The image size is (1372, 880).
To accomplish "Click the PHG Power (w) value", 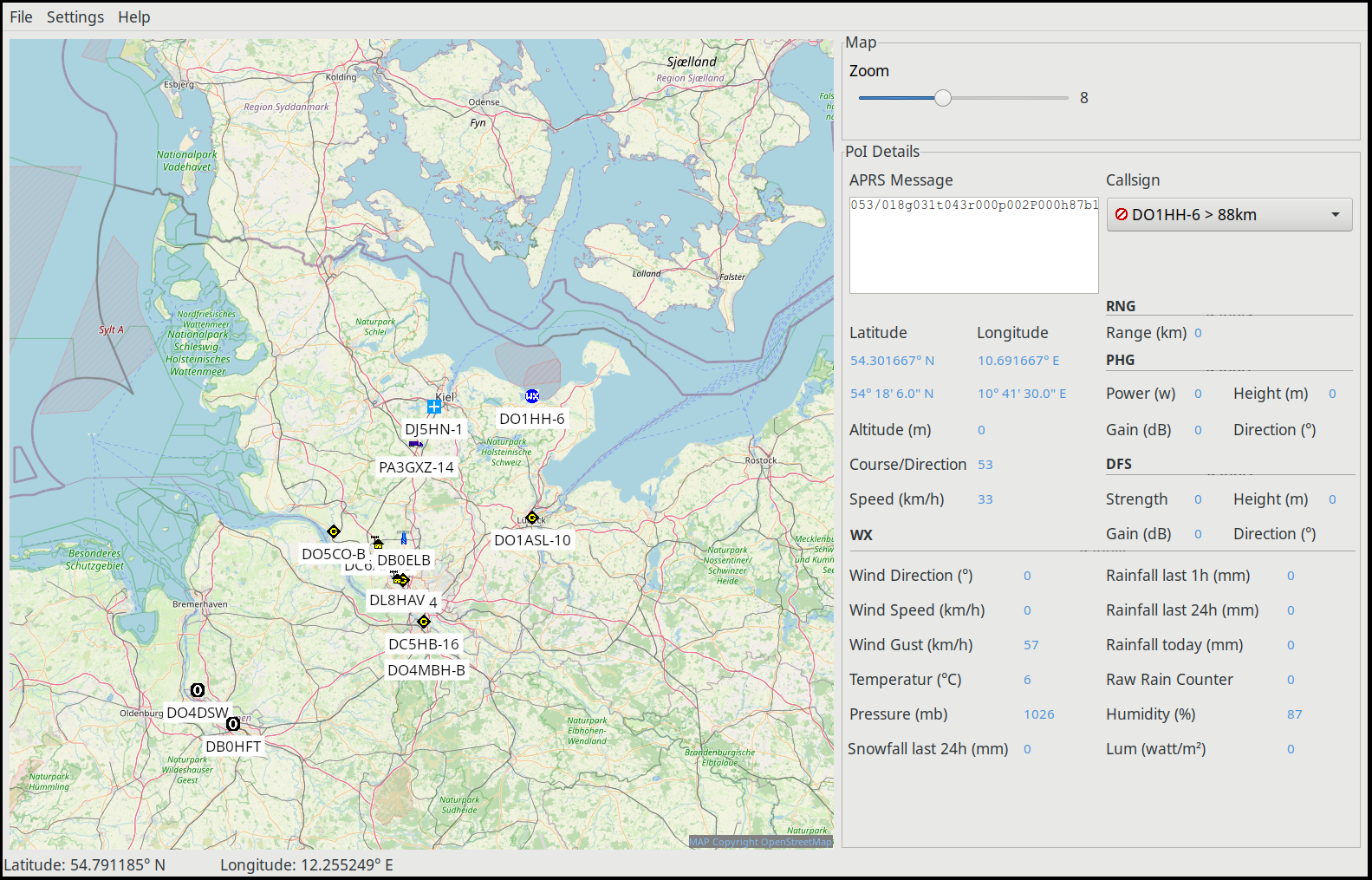I will click(1198, 394).
